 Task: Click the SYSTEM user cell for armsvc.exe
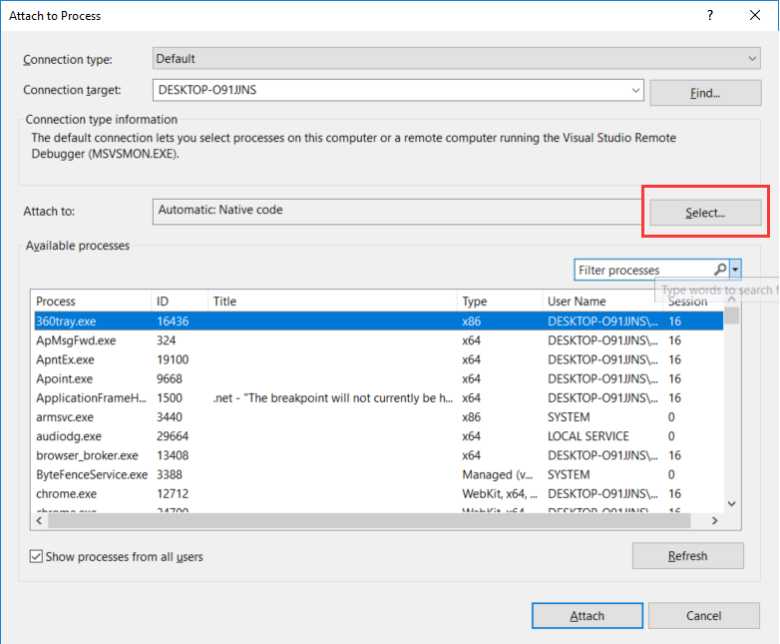click(569, 417)
